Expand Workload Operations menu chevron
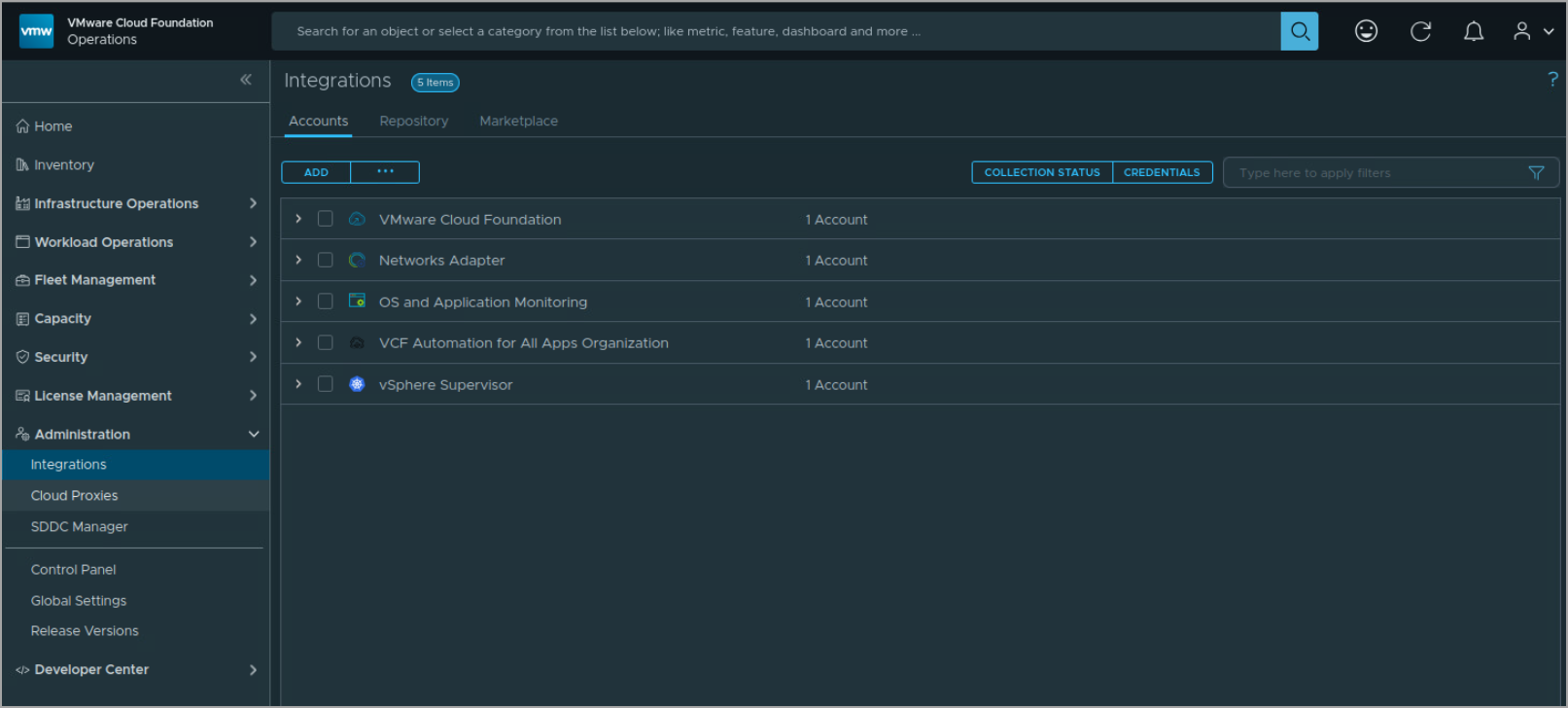Viewport: 1568px width, 708px height. point(253,242)
